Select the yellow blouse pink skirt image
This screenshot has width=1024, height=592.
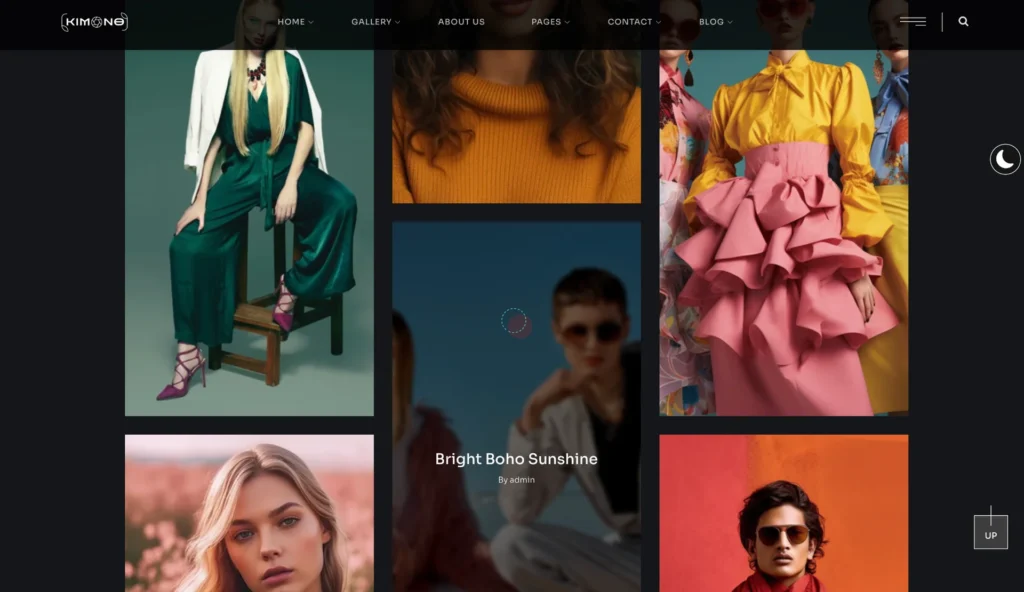(x=783, y=230)
